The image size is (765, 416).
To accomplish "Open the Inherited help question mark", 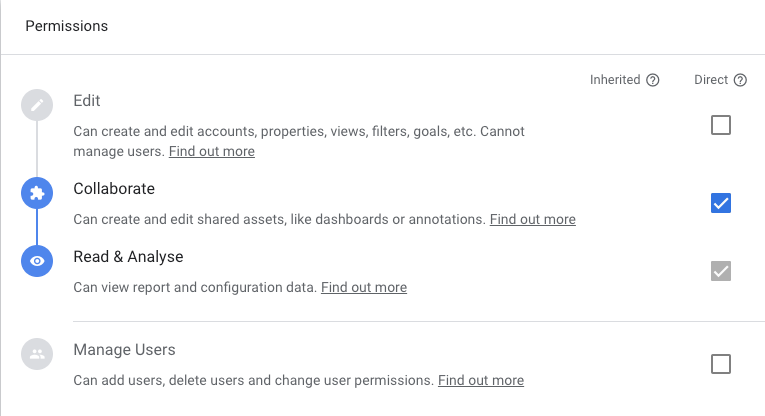I will coord(653,80).
